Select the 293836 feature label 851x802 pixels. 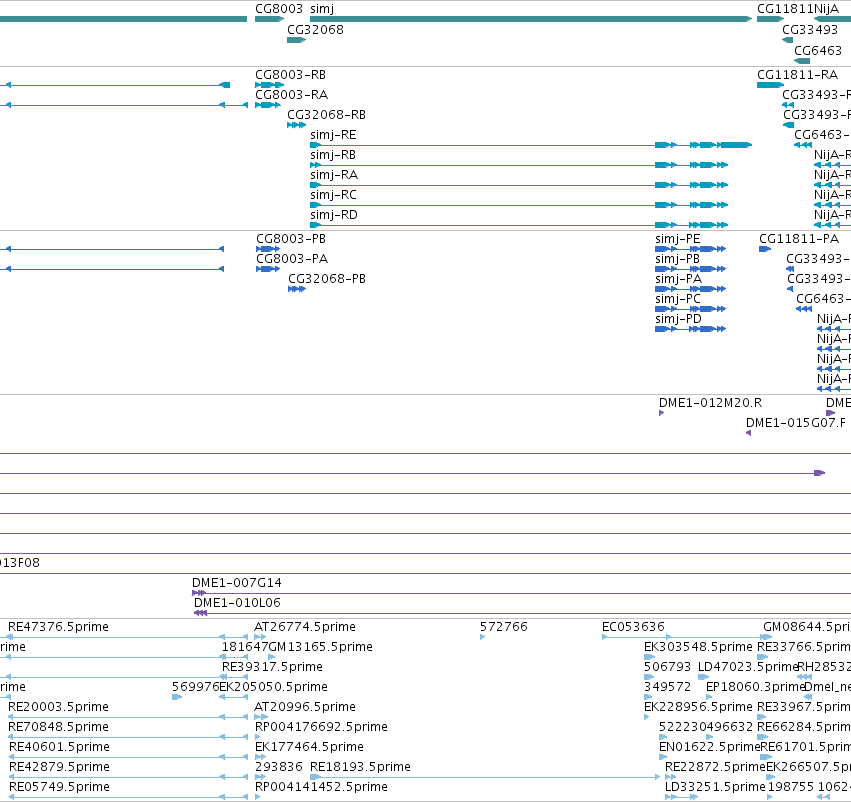pyautogui.click(x=279, y=768)
